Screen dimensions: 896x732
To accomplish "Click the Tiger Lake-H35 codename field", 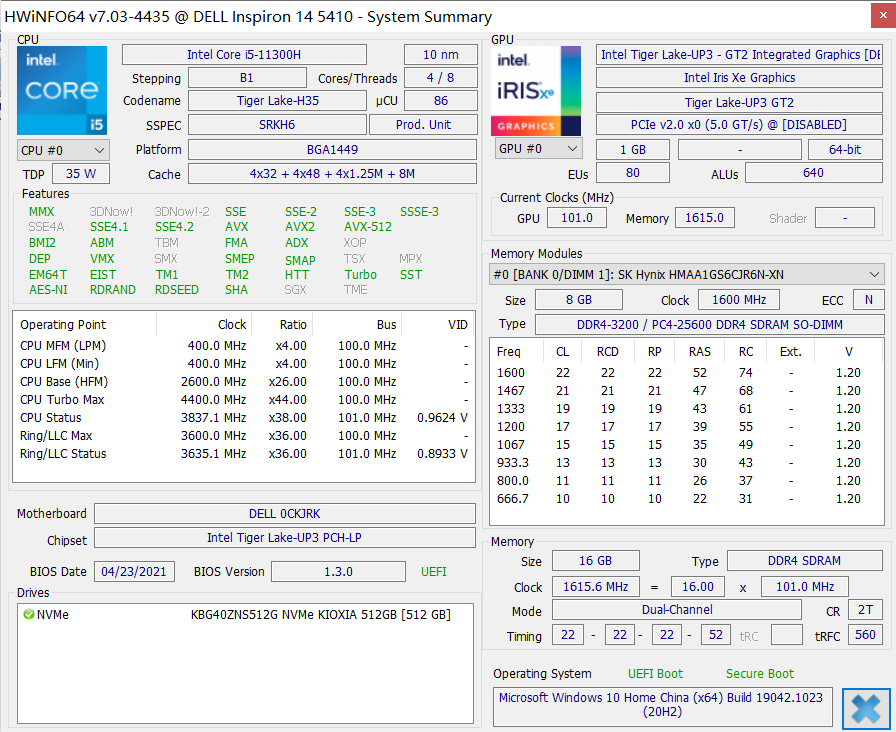I will coord(277,101).
